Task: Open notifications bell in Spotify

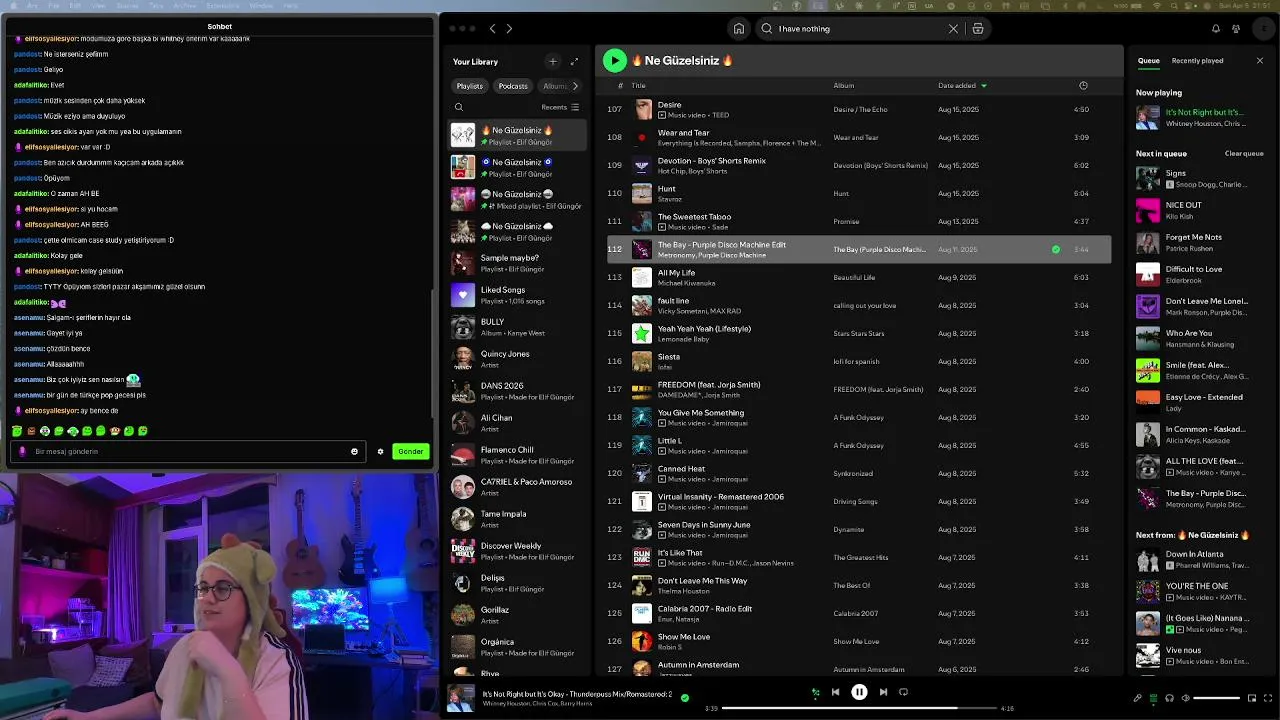Action: point(1216,29)
